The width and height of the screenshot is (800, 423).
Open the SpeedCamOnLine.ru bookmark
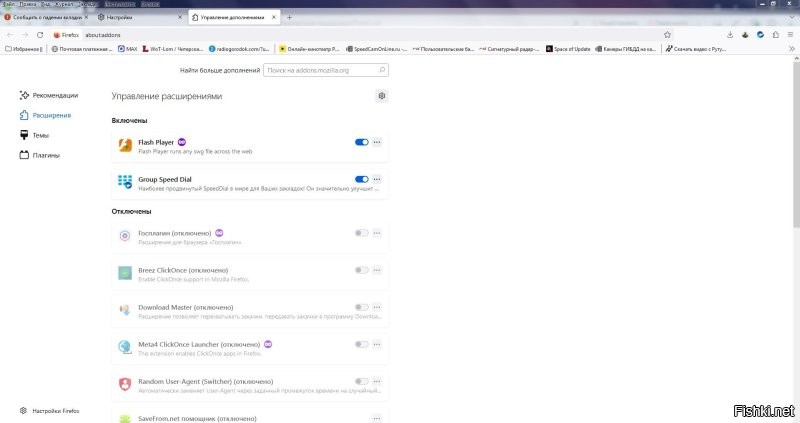pyautogui.click(x=377, y=49)
